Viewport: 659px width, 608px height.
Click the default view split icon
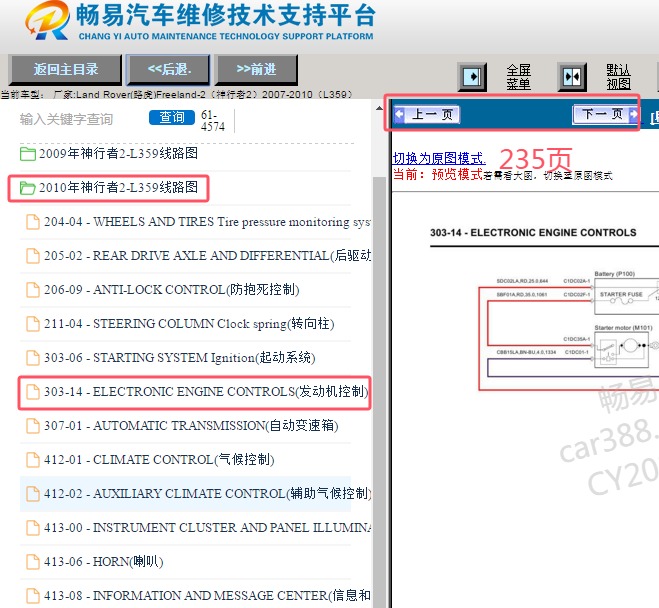572,77
